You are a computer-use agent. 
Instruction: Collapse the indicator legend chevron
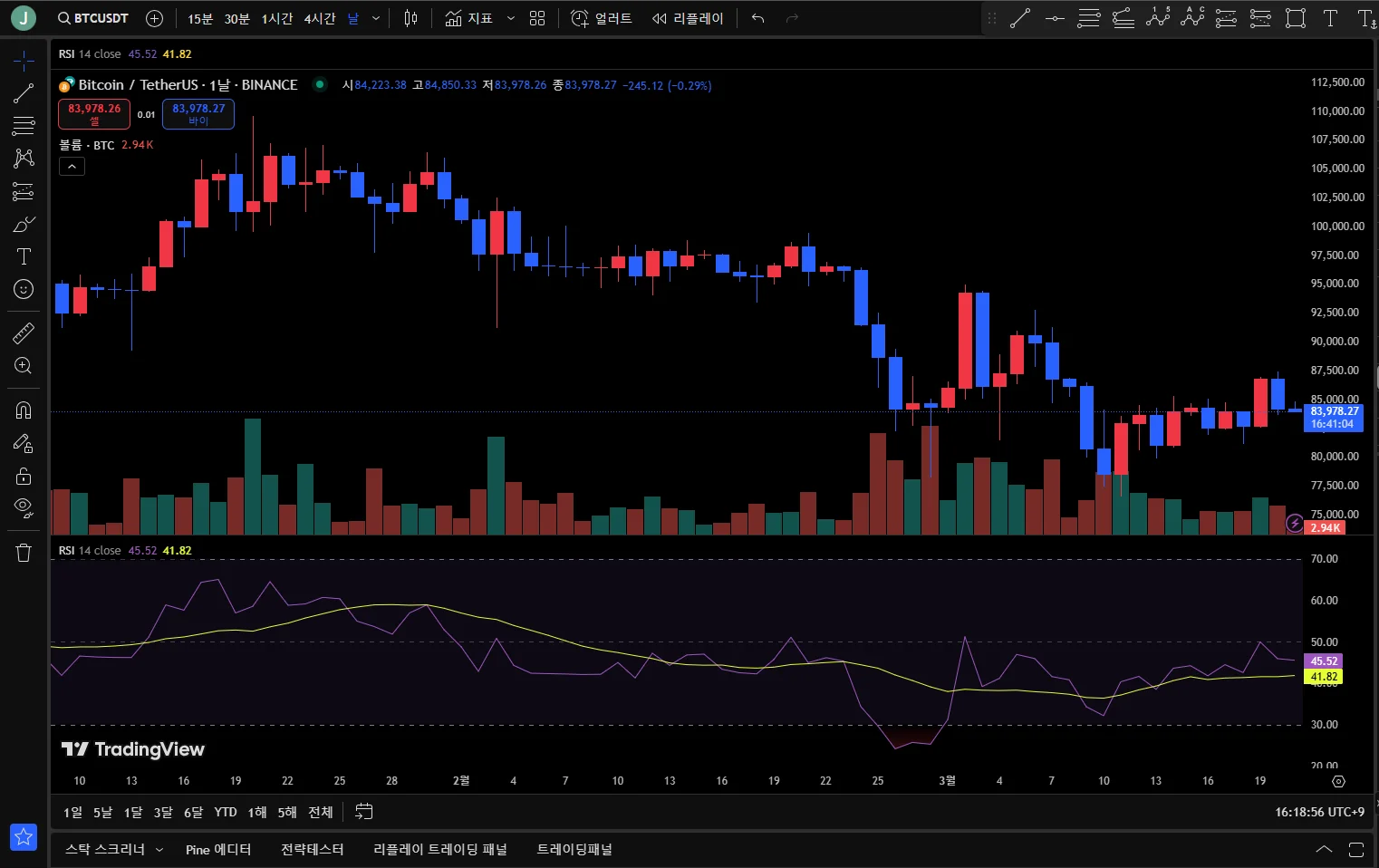72,166
